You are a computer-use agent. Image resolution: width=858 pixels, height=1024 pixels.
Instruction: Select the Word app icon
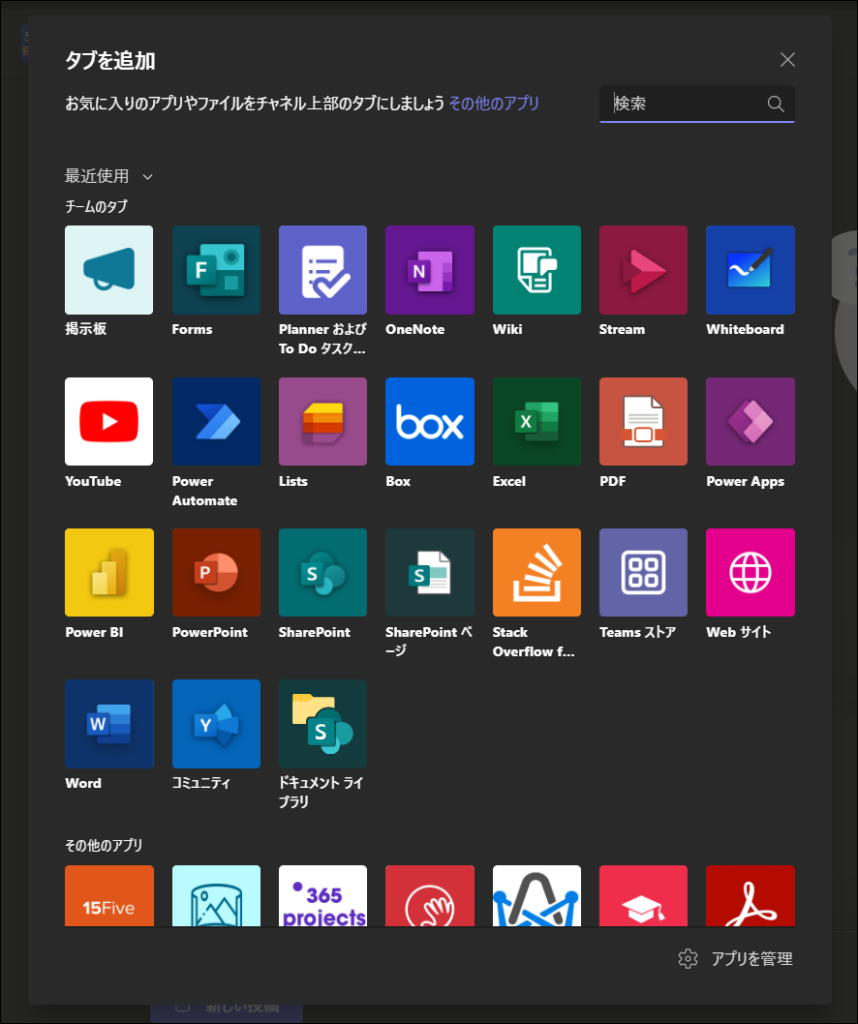pos(109,724)
